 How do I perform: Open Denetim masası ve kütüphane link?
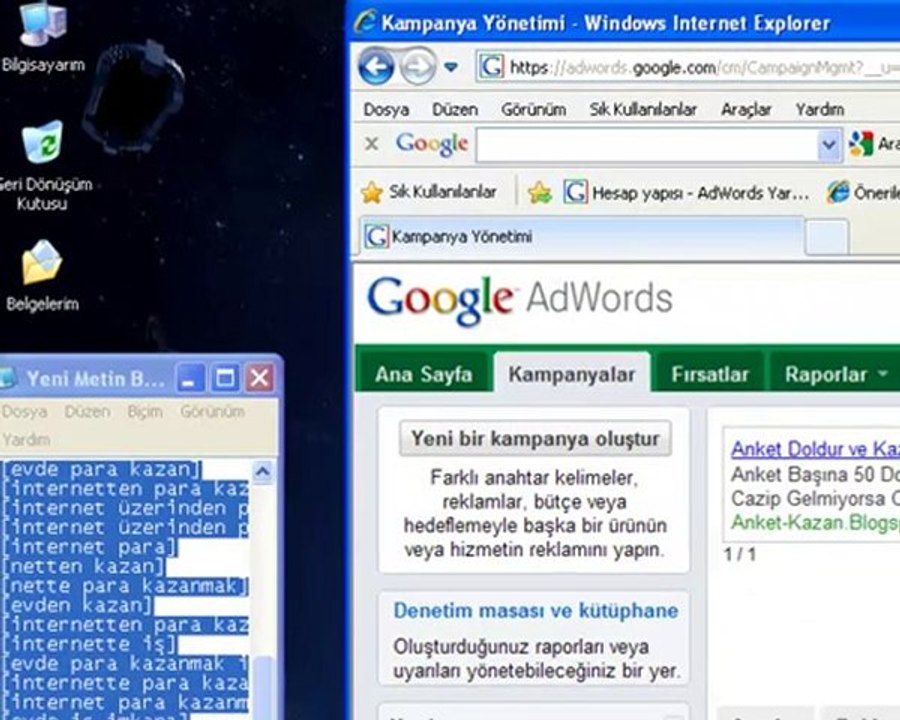point(536,610)
